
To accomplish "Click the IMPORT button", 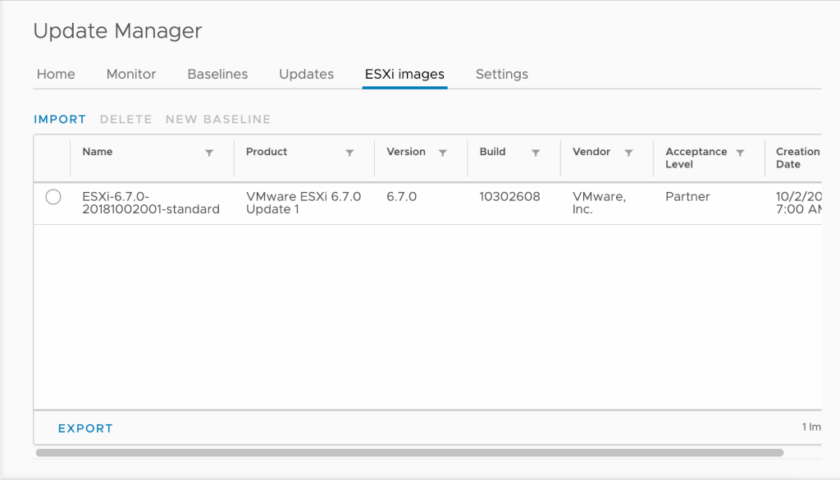I will coord(60,119).
